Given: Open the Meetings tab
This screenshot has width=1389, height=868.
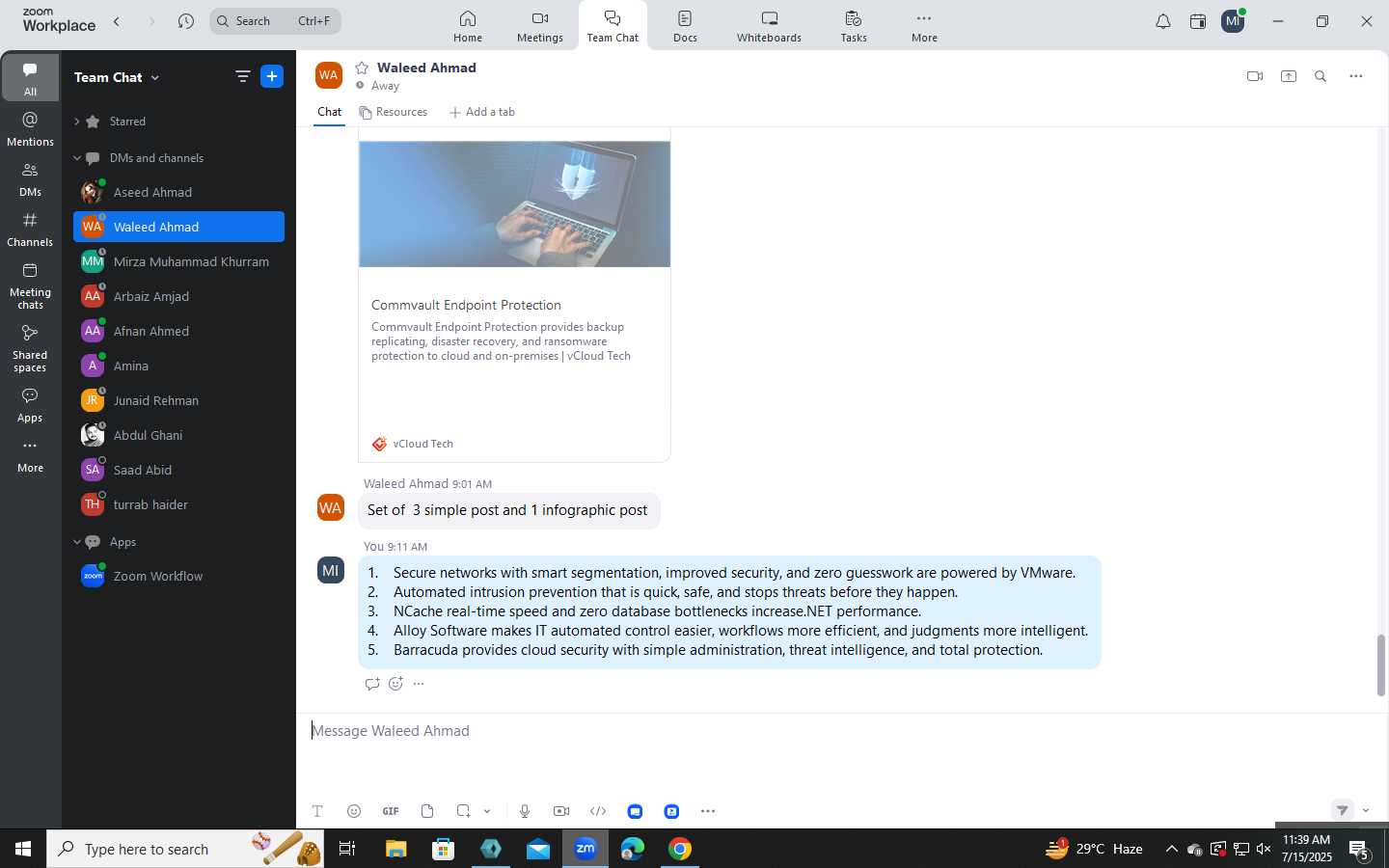Looking at the screenshot, I should point(539,27).
